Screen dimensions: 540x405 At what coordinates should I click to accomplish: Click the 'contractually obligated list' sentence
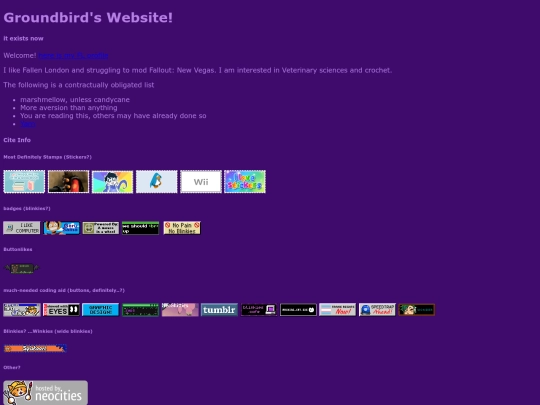(79, 85)
